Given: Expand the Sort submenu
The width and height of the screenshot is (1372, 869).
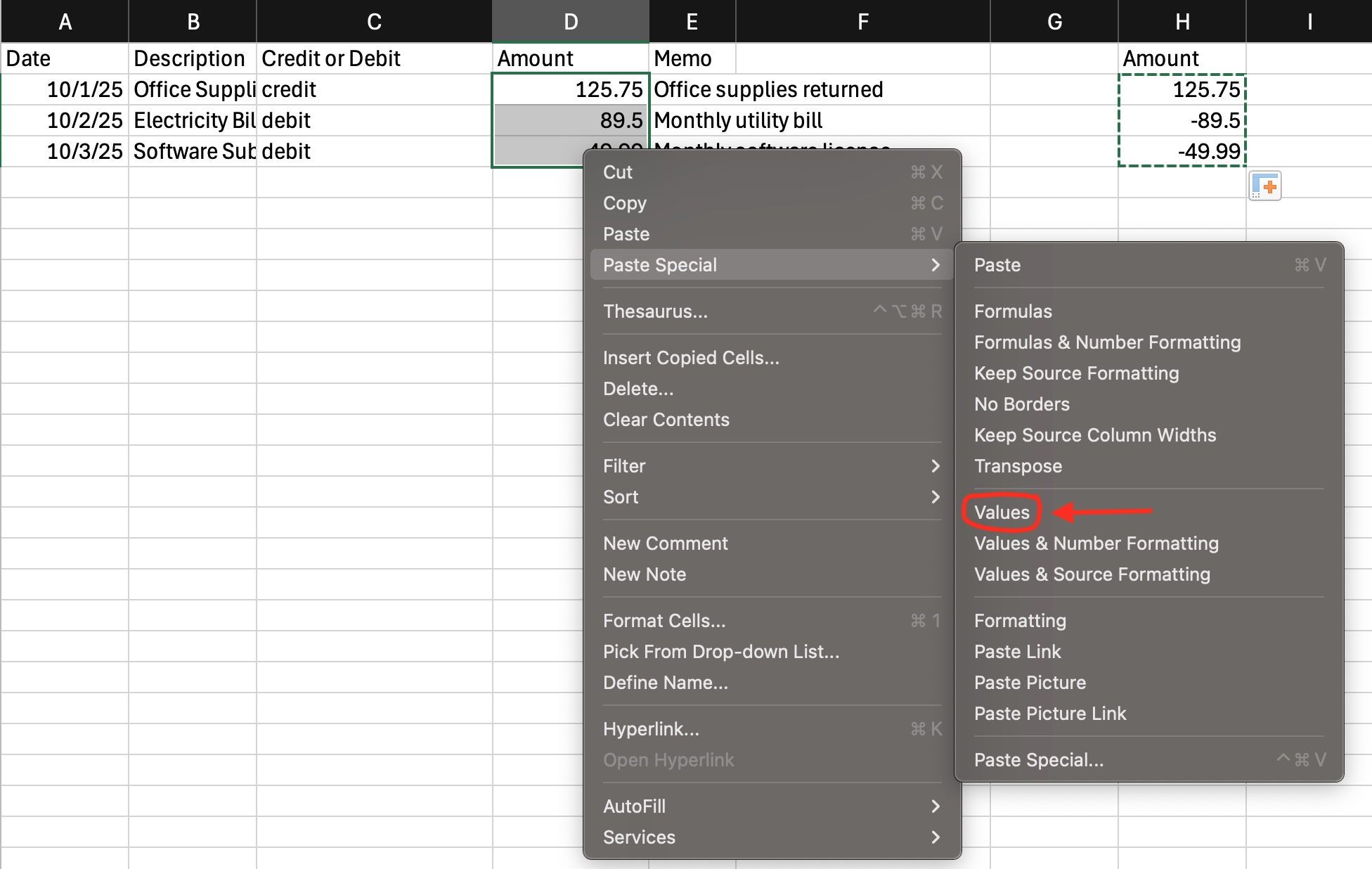Looking at the screenshot, I should 772,497.
